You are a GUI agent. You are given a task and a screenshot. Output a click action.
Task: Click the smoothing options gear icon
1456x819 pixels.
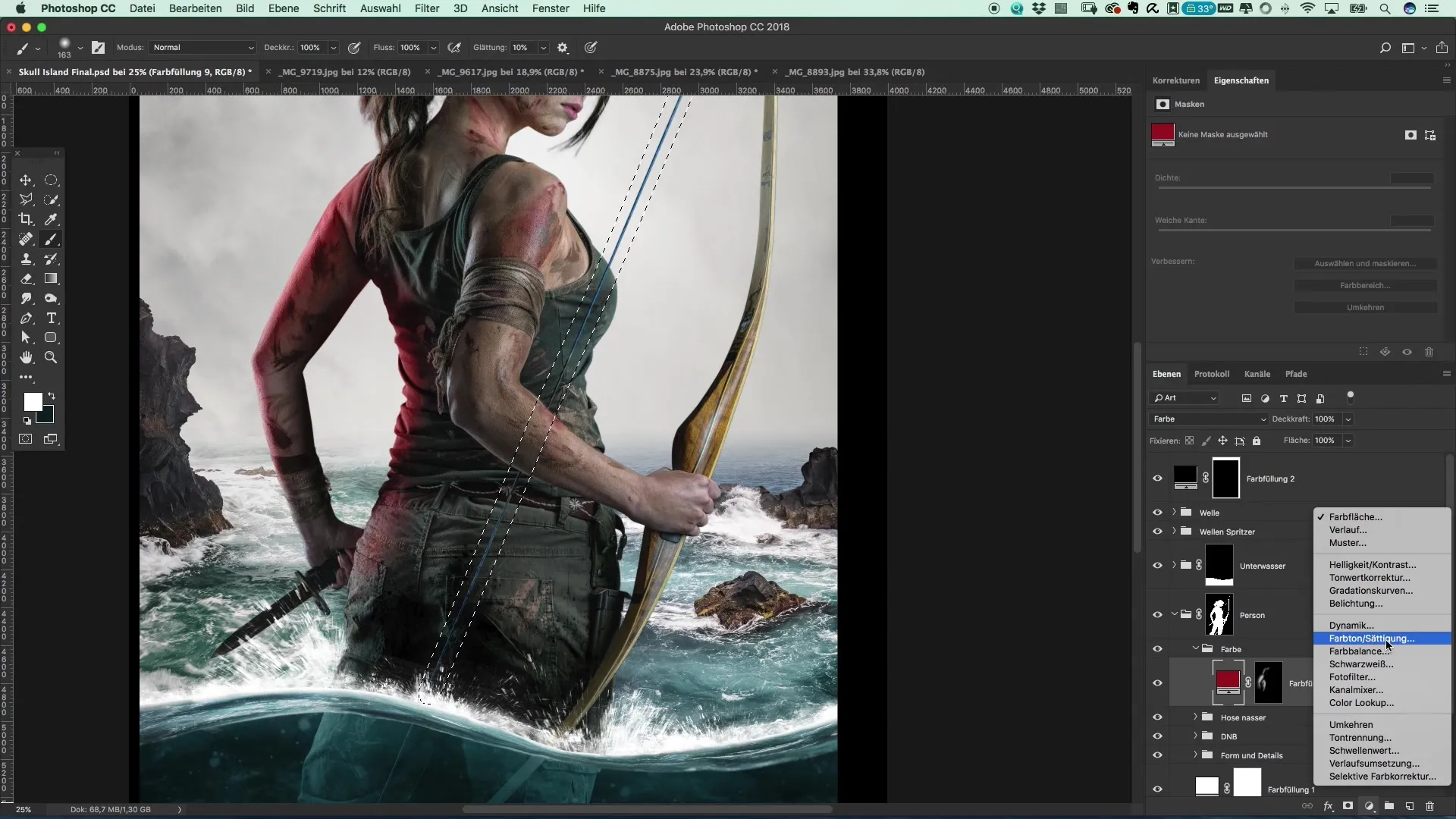(563, 48)
